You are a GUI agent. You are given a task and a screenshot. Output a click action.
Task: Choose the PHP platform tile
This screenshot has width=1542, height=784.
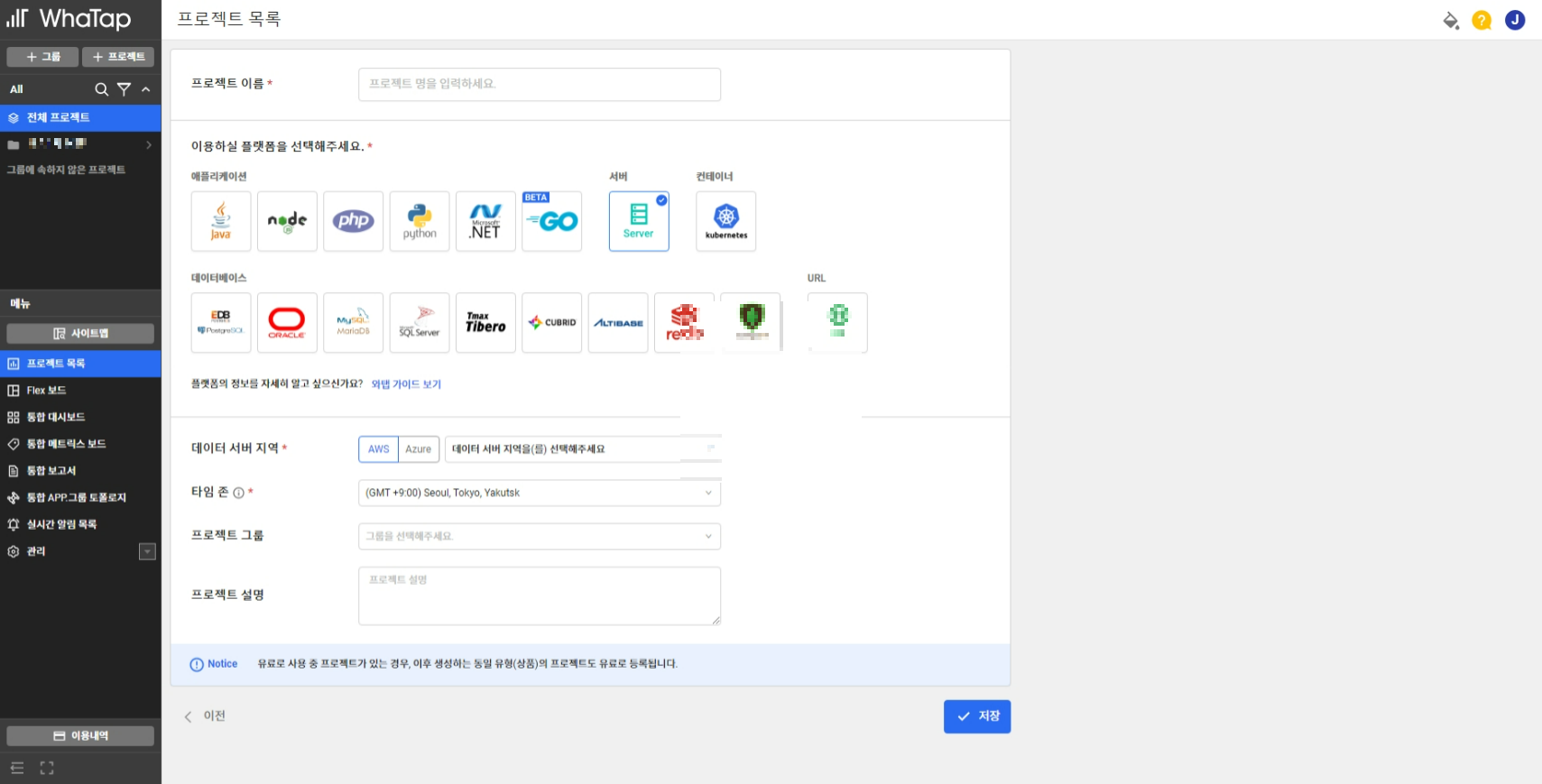pyautogui.click(x=353, y=221)
